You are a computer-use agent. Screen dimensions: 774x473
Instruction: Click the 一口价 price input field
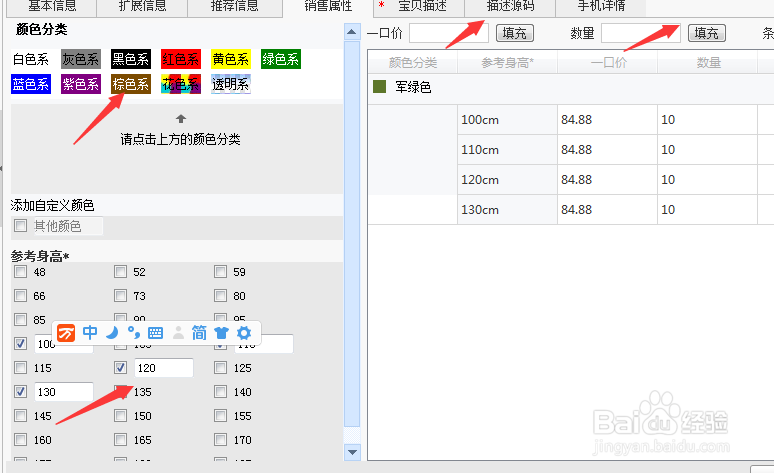pos(449,33)
